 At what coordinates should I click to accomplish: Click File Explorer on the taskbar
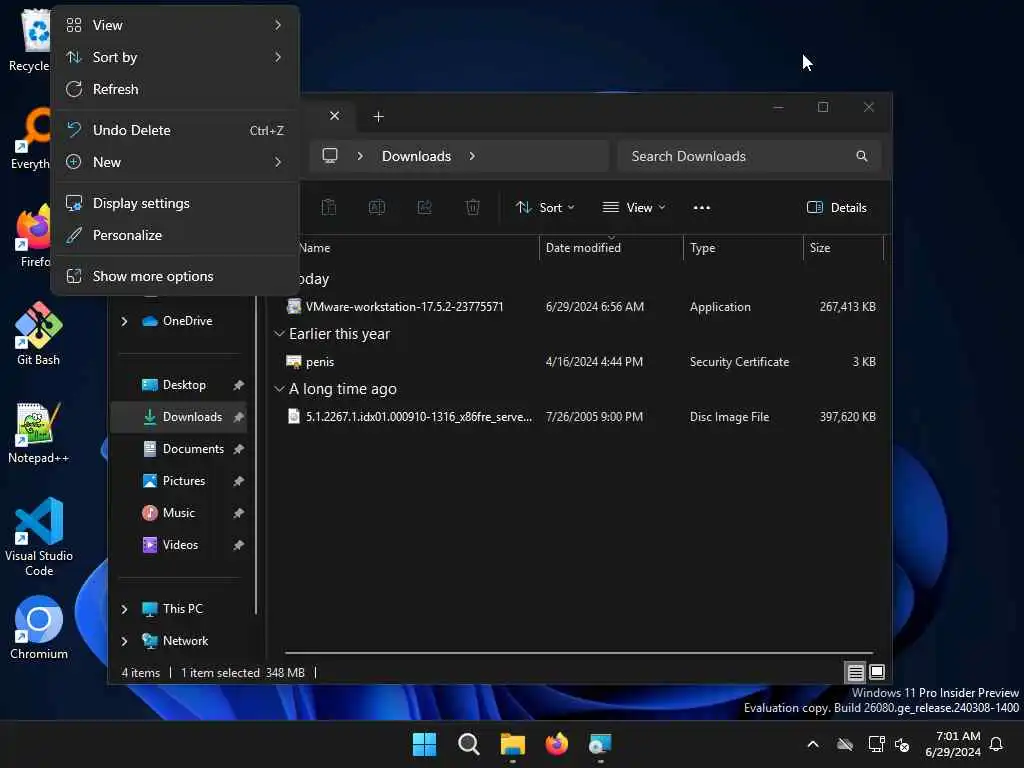[513, 744]
